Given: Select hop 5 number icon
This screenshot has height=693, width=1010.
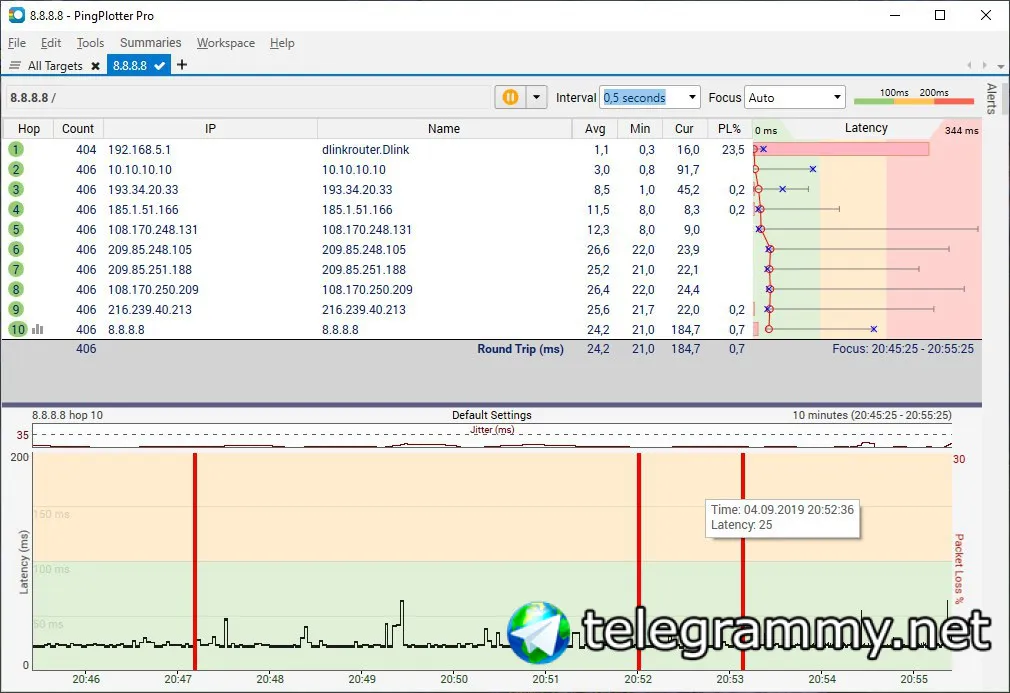Looking at the screenshot, I should pyautogui.click(x=15, y=229).
